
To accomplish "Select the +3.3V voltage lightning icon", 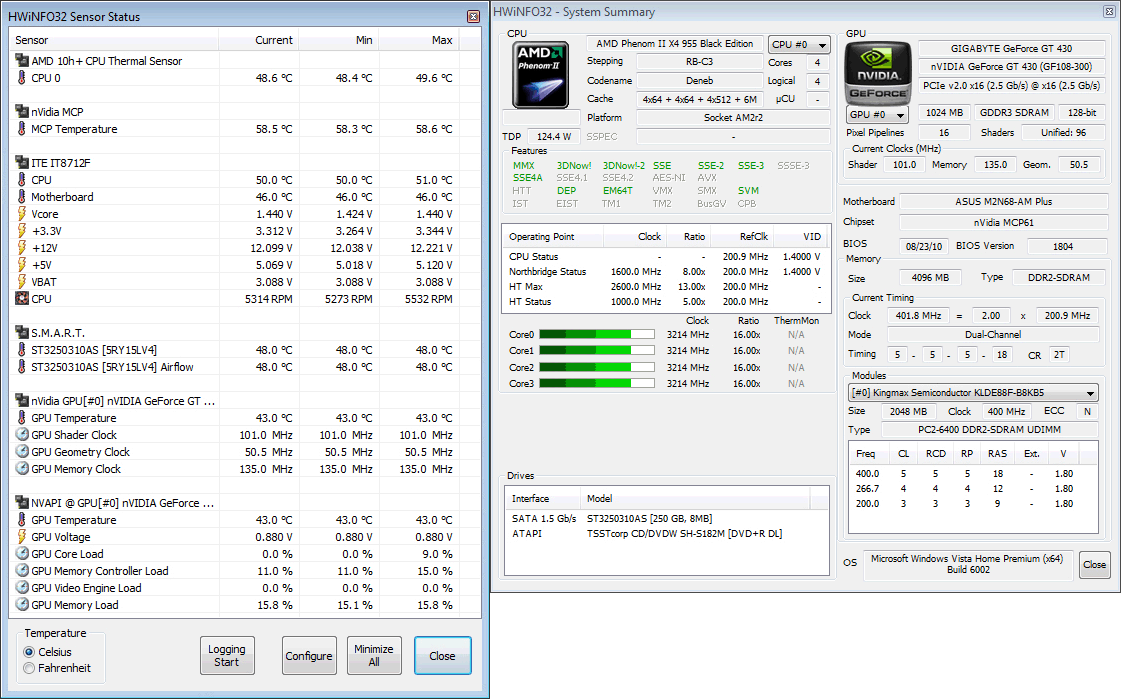I will click(x=22, y=231).
